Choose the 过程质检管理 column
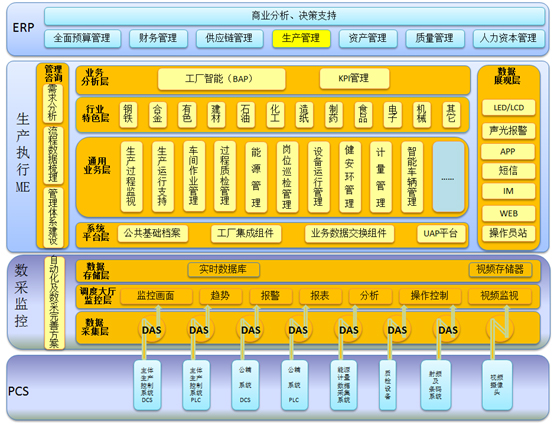The image size is (554, 425). click(225, 177)
